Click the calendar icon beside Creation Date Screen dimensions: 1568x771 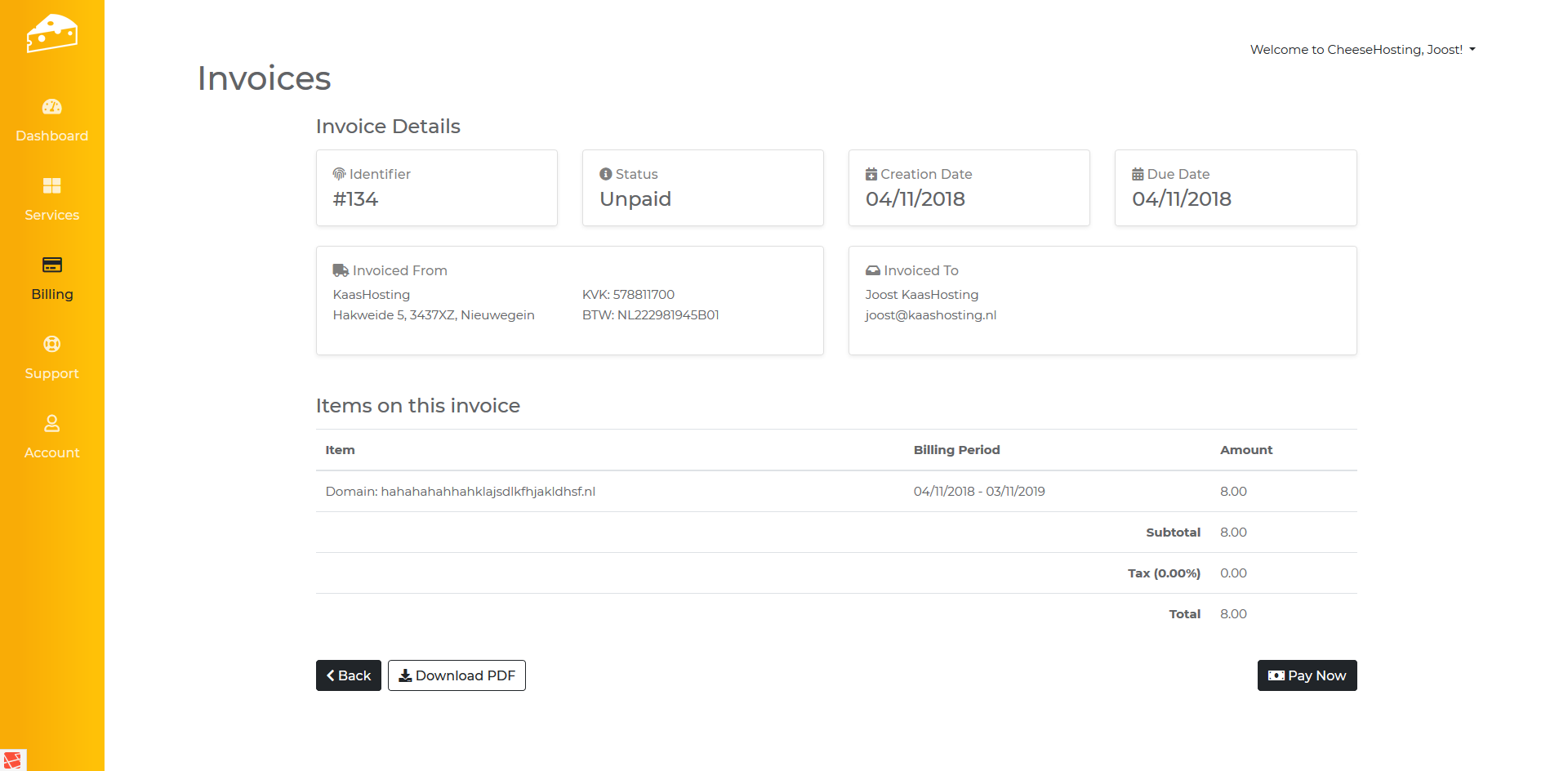[x=871, y=174]
